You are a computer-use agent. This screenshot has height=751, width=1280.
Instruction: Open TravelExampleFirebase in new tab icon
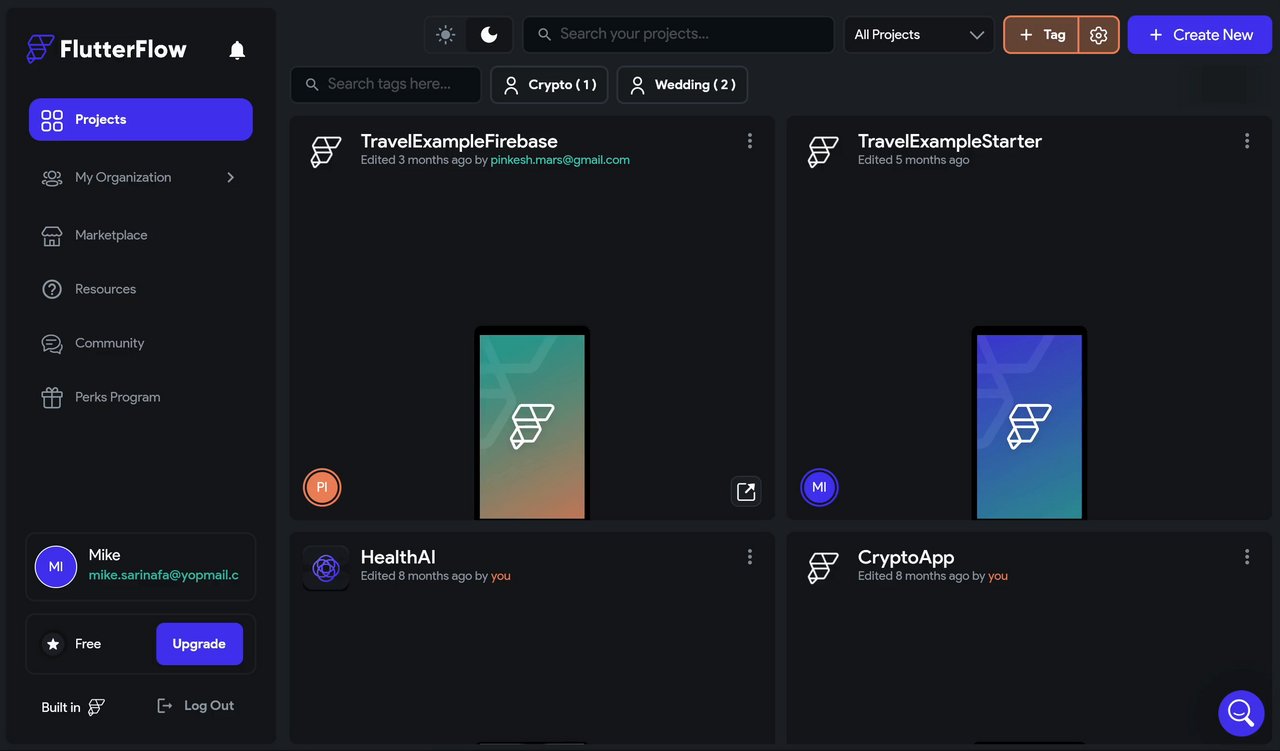tap(746, 491)
